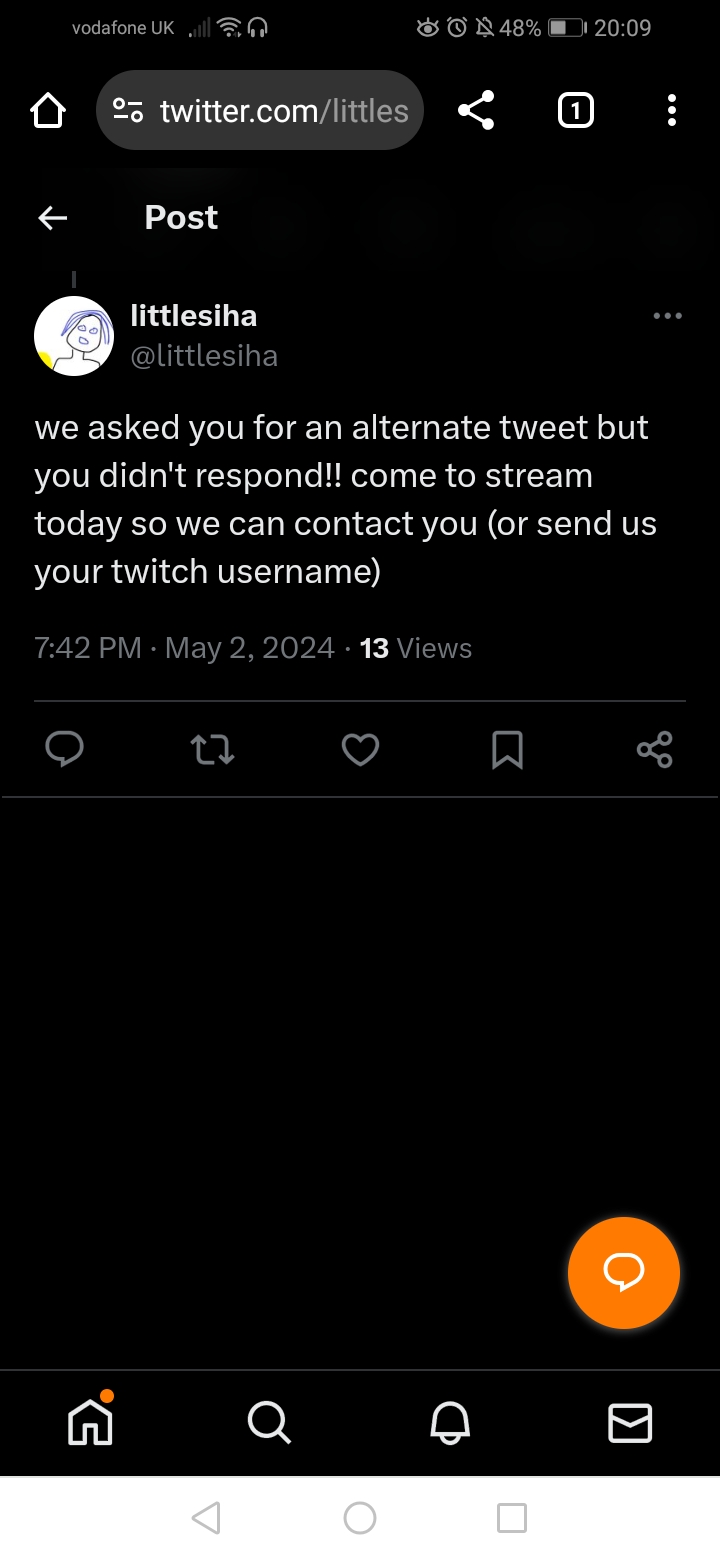Image resolution: width=720 pixels, height=1560 pixels.
Task: Click the littlesiha display name
Action: (193, 316)
